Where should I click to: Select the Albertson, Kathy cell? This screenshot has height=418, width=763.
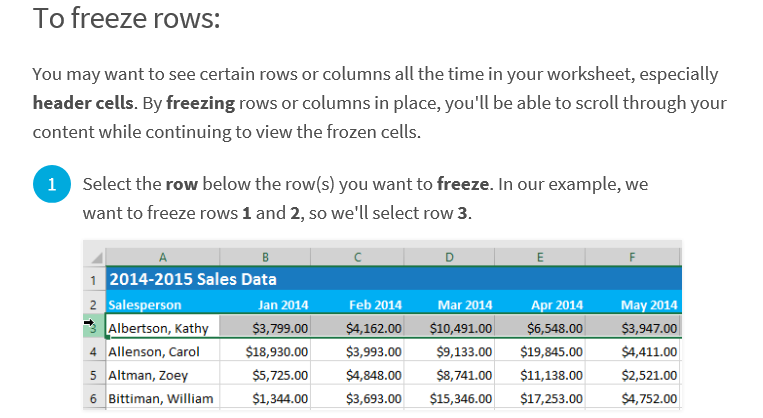tap(163, 328)
